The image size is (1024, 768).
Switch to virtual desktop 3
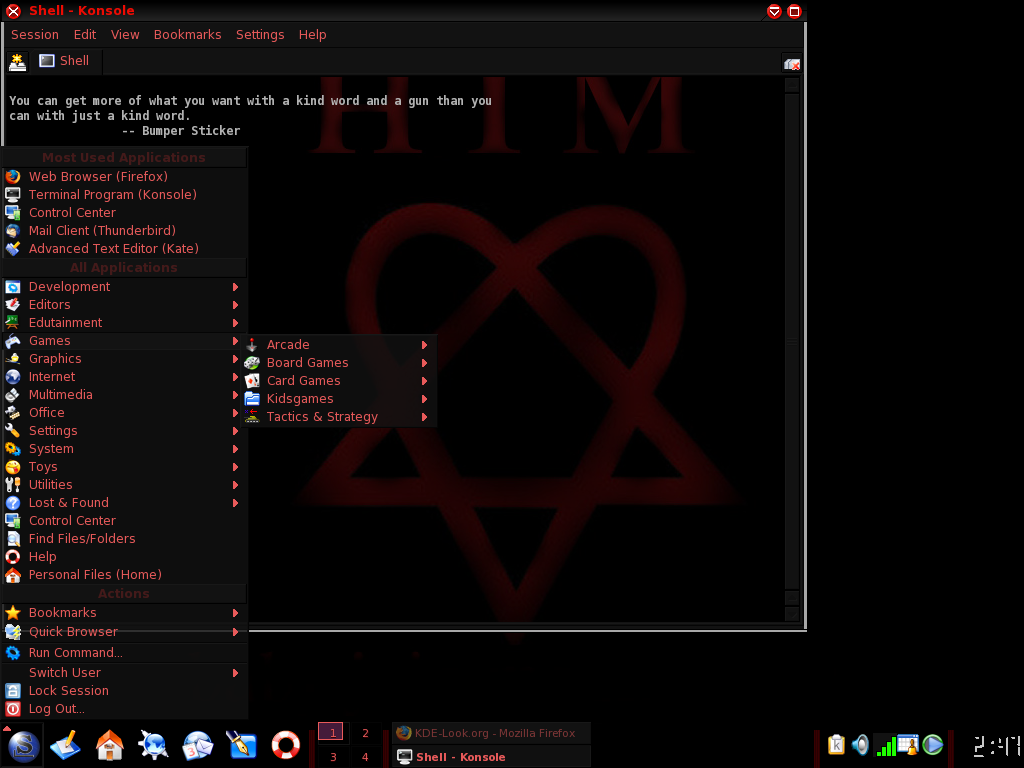(333, 757)
